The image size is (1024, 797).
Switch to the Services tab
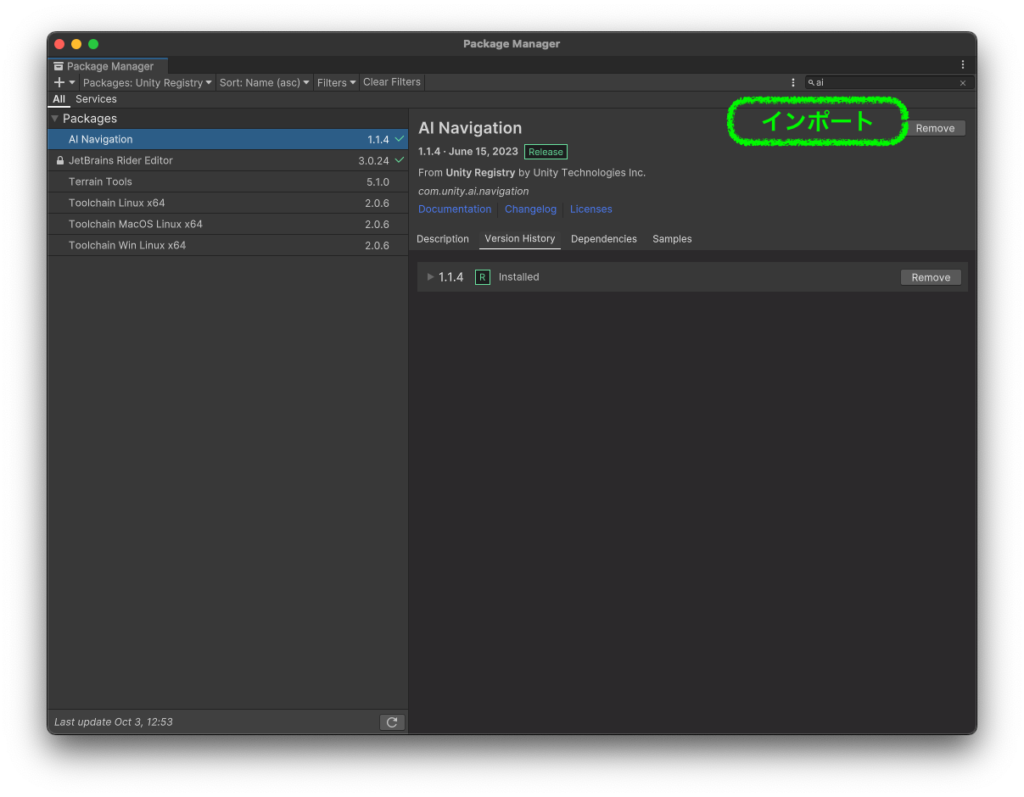tap(96, 99)
